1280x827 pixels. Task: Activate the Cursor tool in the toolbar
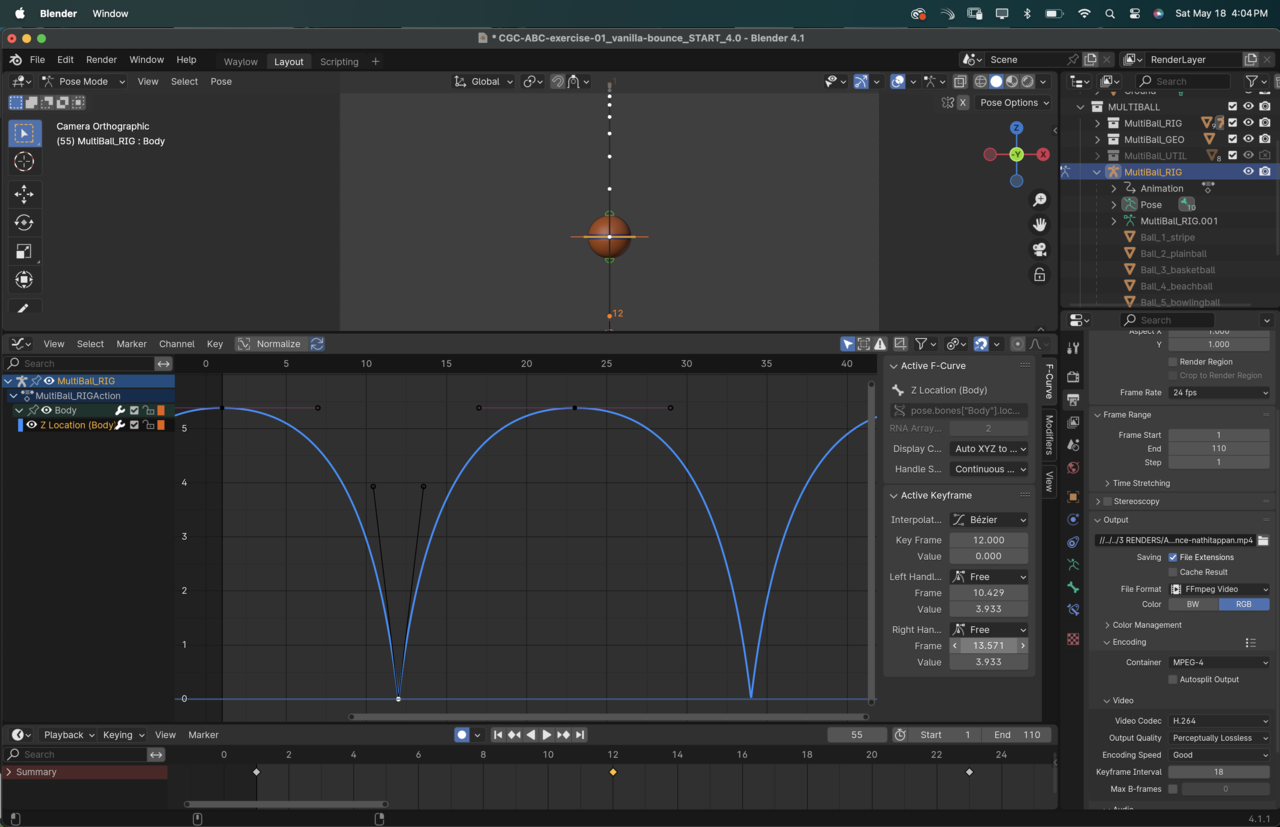[24, 162]
